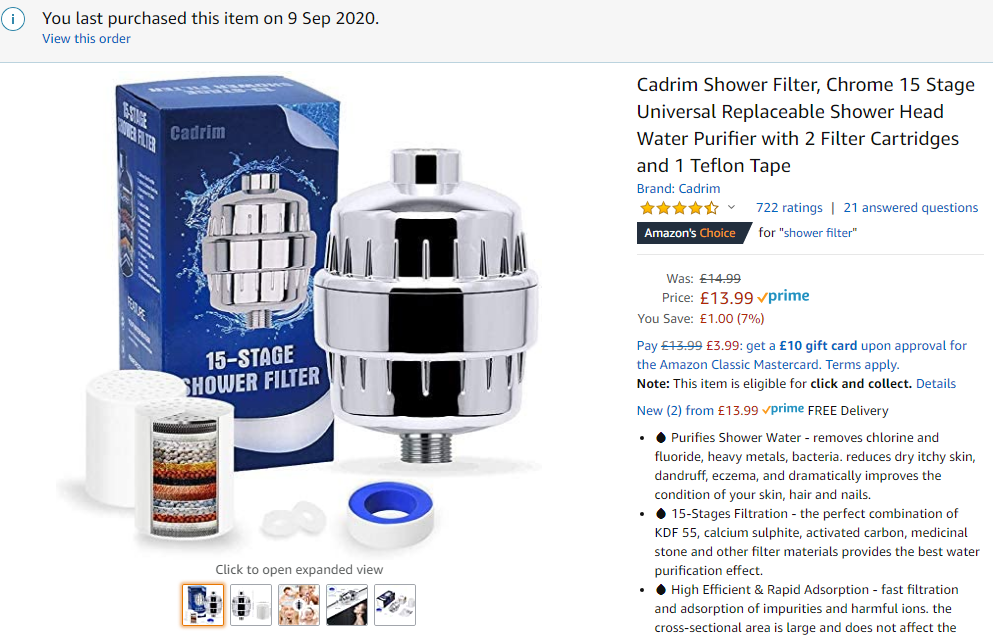This screenshot has height=641, width=993.
Task: Click the 4.5 star rating icons
Action: pos(679,208)
